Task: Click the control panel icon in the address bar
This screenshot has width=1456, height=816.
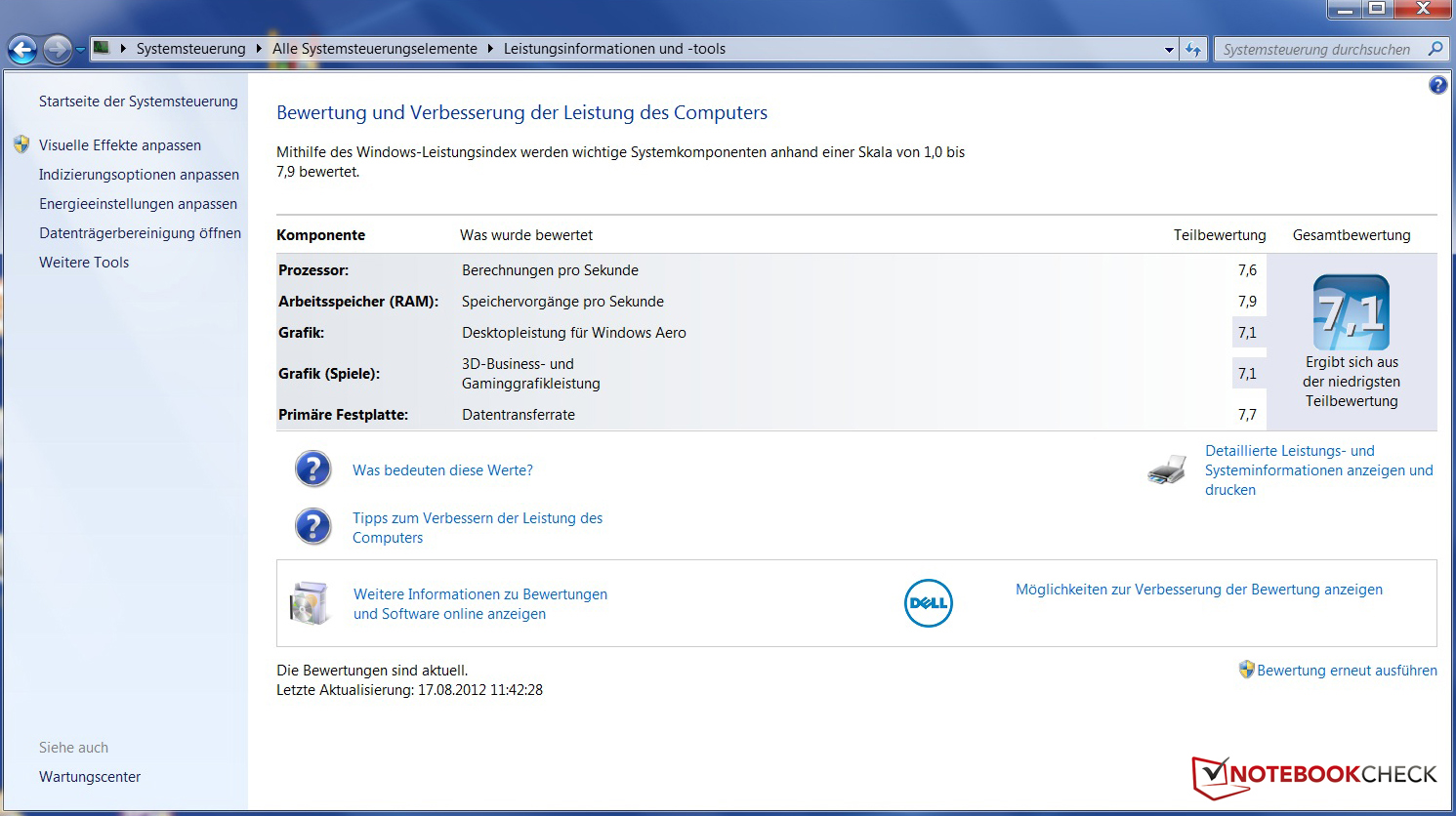Action: click(102, 48)
